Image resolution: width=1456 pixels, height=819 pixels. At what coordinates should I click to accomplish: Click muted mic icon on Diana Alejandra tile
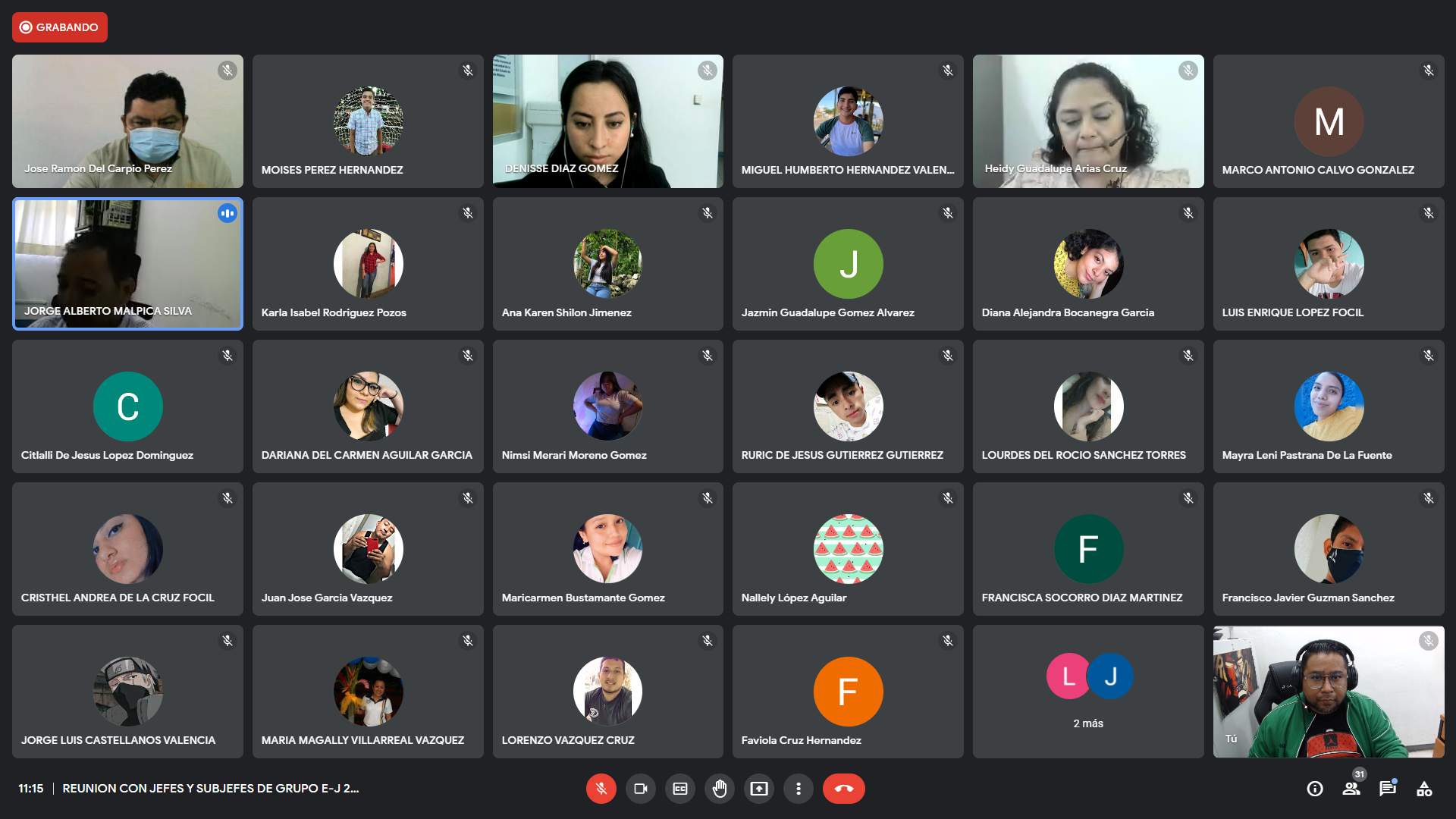1188,213
